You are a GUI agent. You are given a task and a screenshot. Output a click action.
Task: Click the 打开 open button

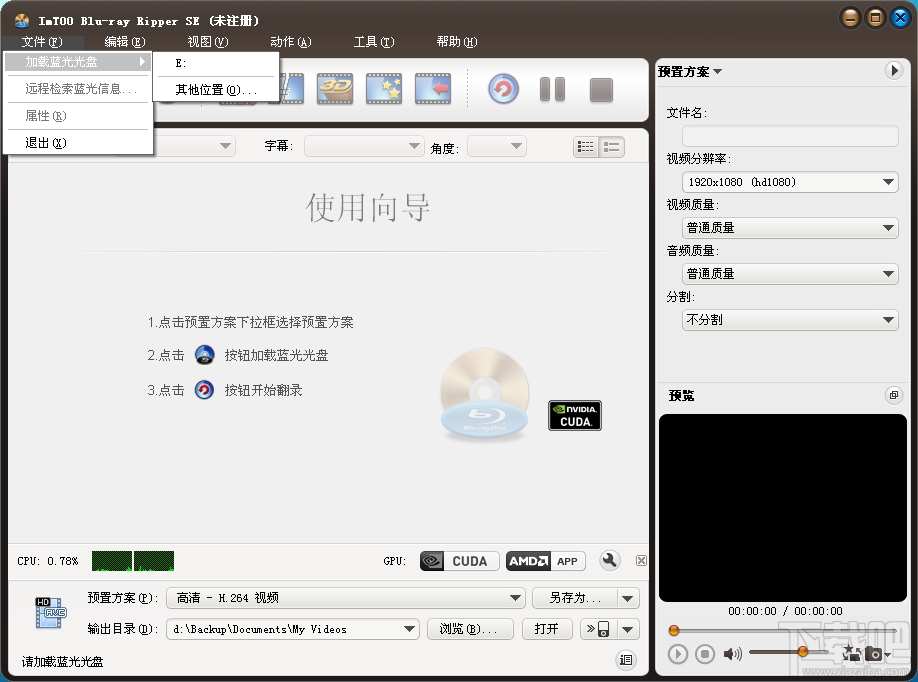tap(547, 628)
